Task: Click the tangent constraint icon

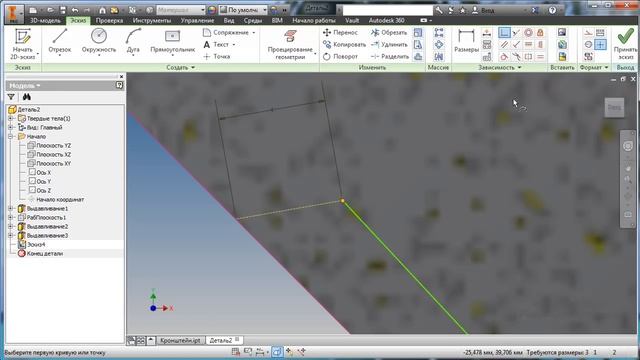Action: 504,57
